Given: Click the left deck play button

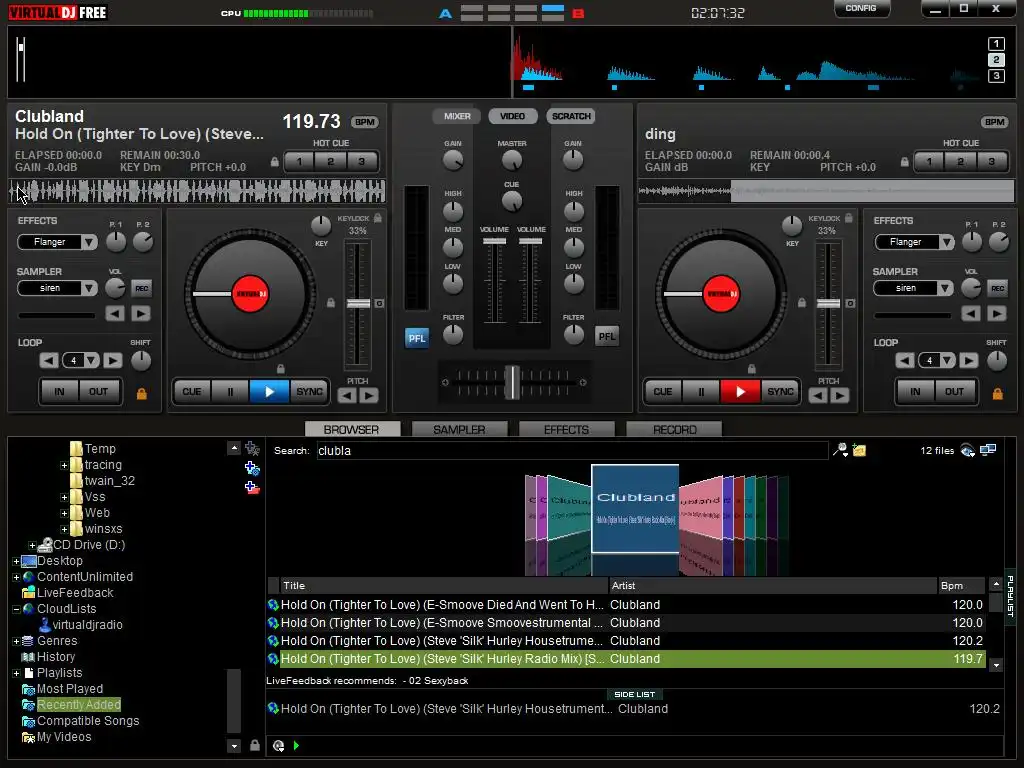Looking at the screenshot, I should tap(269, 392).
